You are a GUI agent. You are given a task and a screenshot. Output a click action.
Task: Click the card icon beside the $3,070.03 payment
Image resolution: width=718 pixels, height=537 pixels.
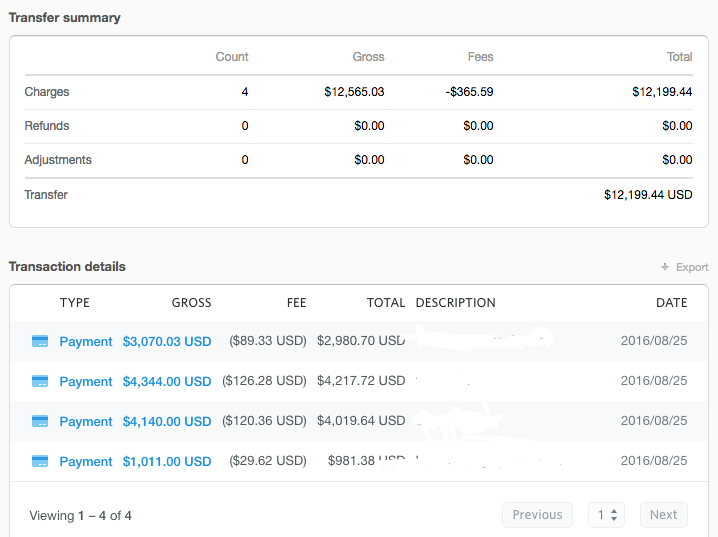point(40,341)
